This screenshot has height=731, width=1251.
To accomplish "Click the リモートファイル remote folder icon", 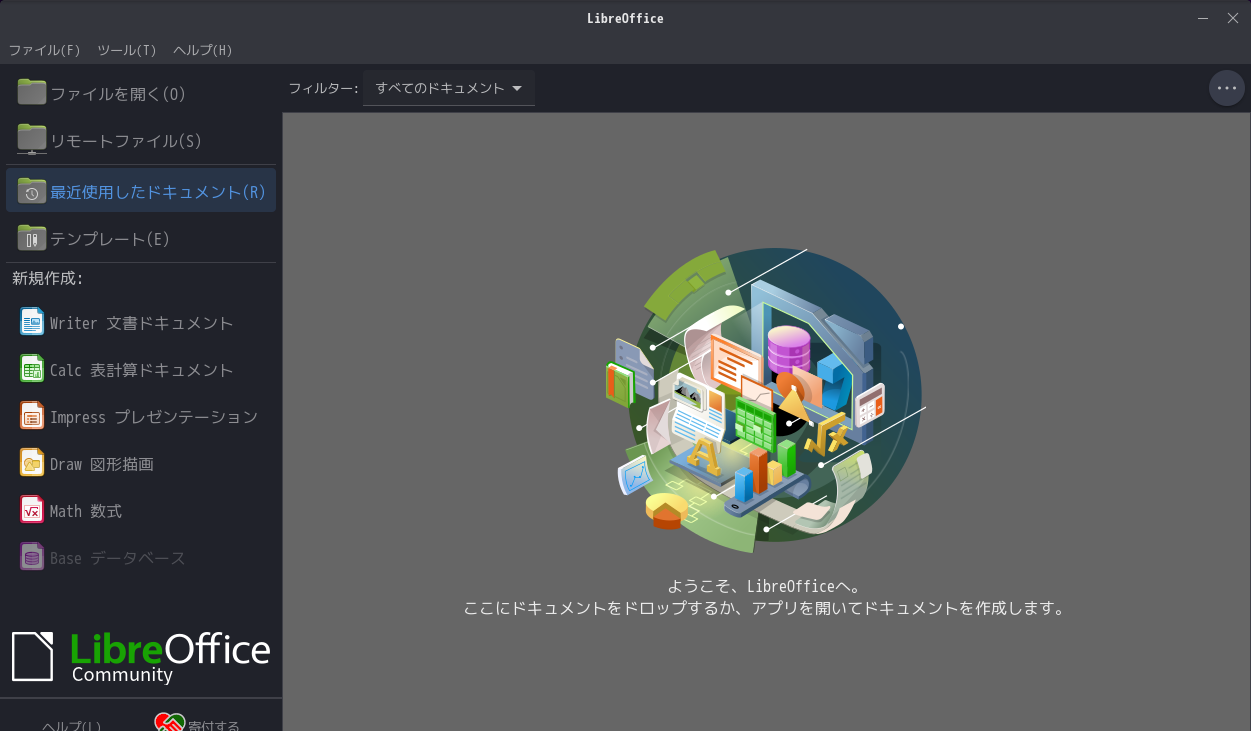I will (32, 139).
